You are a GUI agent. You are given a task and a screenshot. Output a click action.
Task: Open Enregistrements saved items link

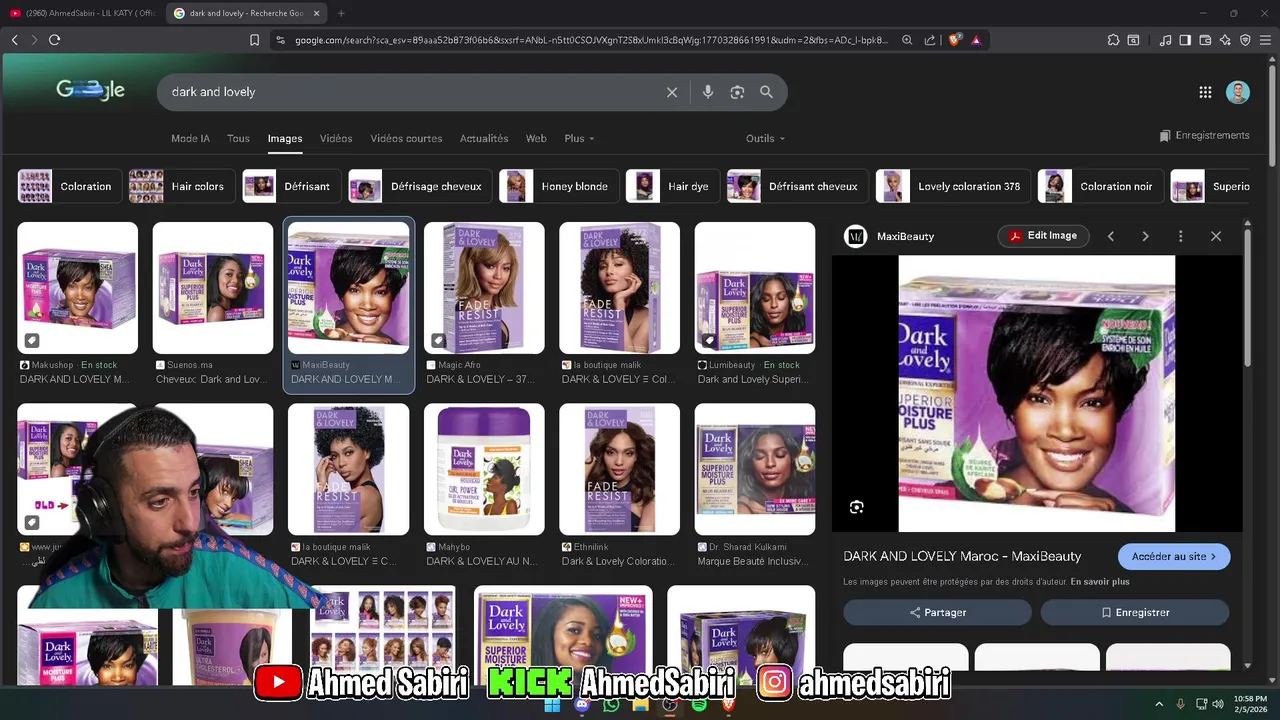1205,135
